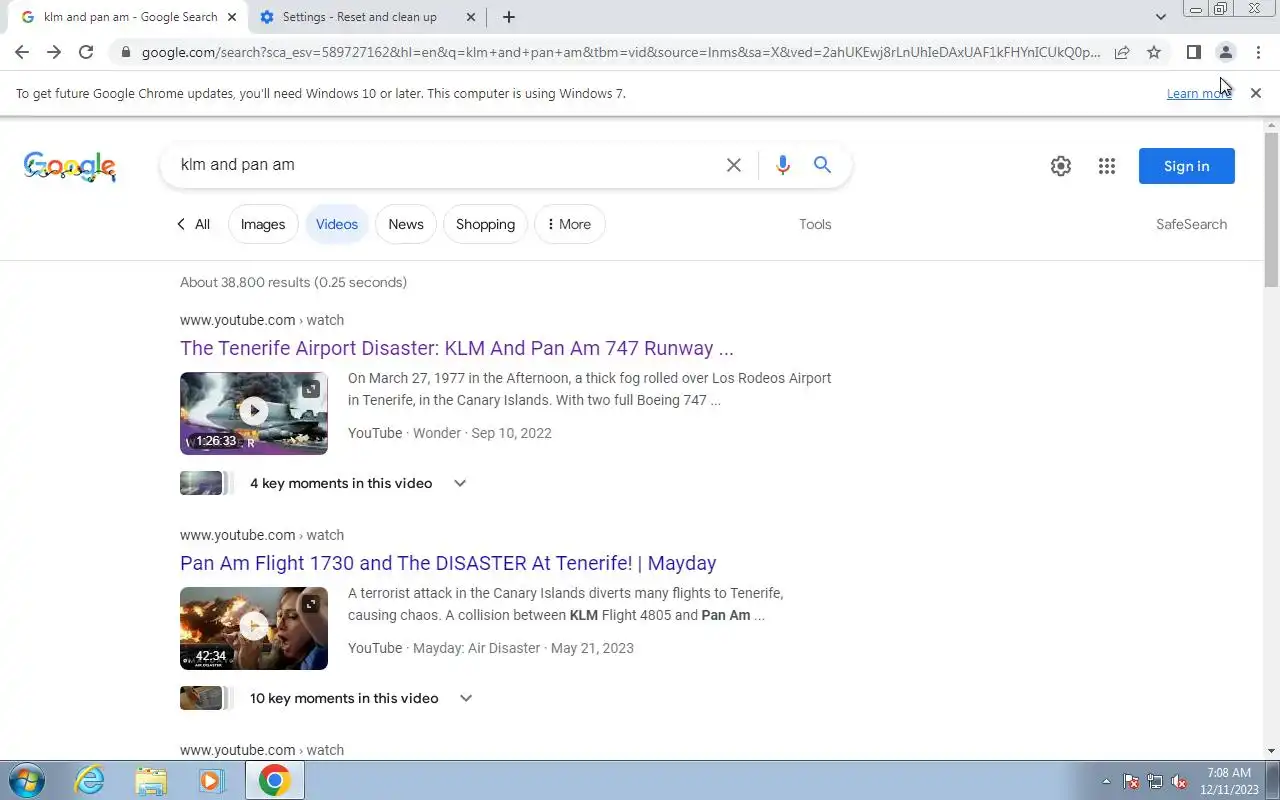Image resolution: width=1280 pixels, height=800 pixels.
Task: Open Tenerife Airport Disaster video link
Action: pyautogui.click(x=457, y=348)
